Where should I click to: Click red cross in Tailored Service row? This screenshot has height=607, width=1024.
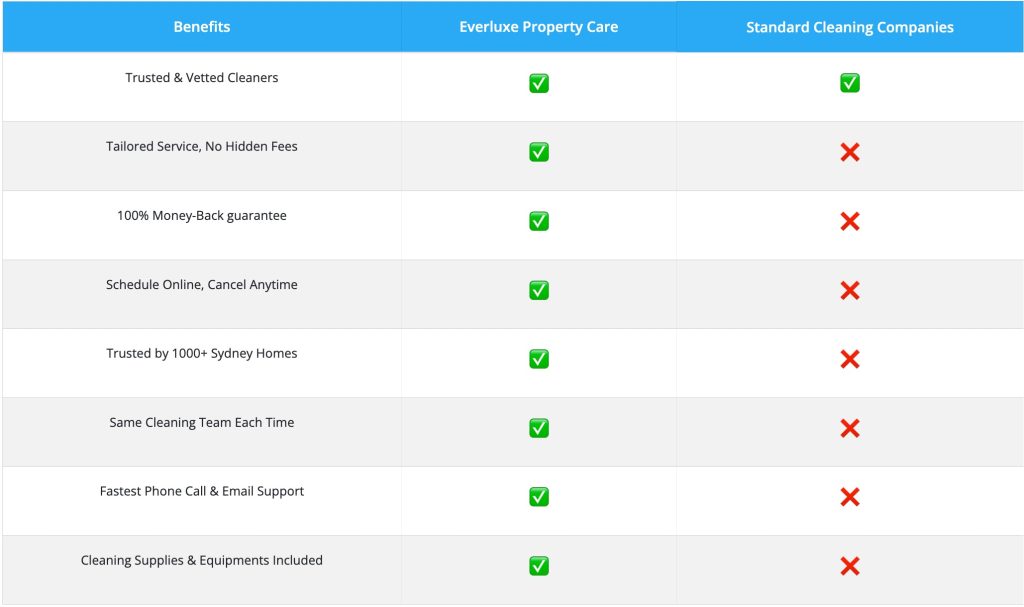[x=850, y=152]
